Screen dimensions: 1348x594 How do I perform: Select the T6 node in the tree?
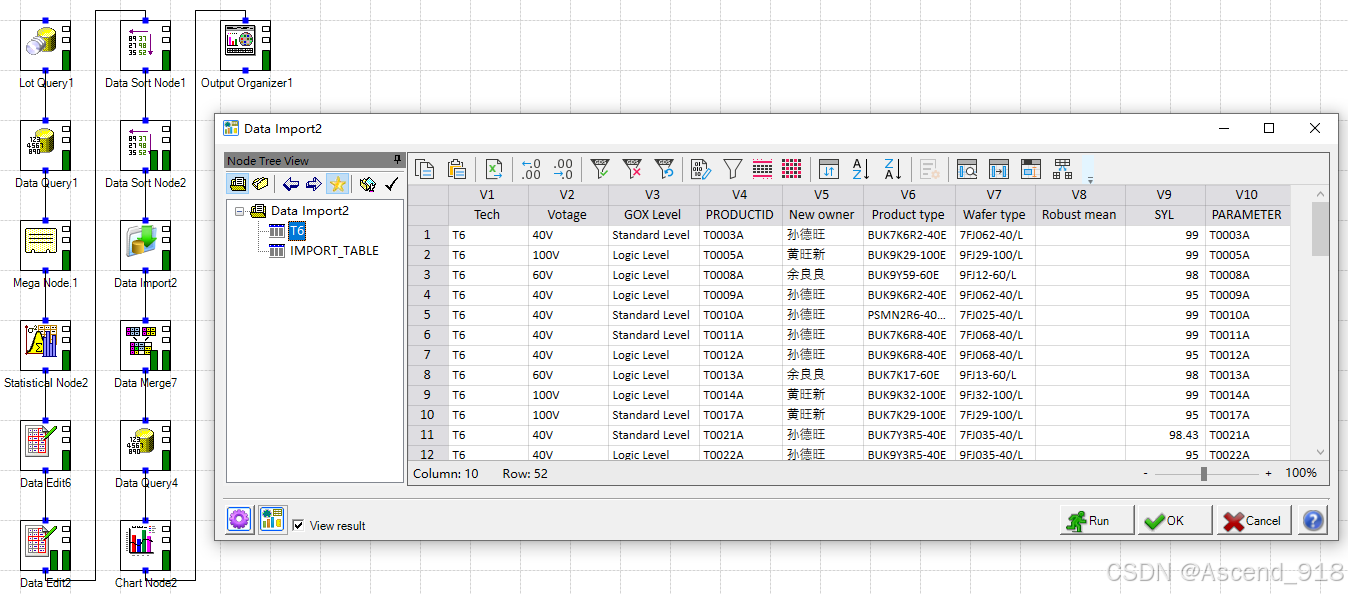[x=296, y=230]
